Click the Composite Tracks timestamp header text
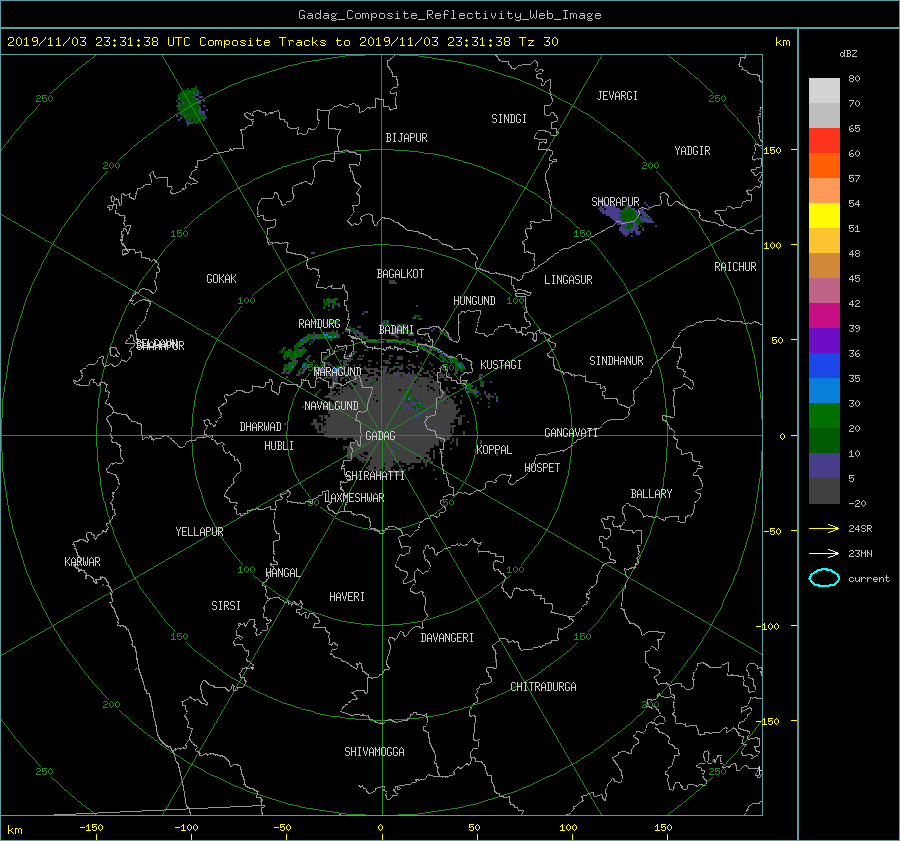900x841 pixels. [282, 42]
